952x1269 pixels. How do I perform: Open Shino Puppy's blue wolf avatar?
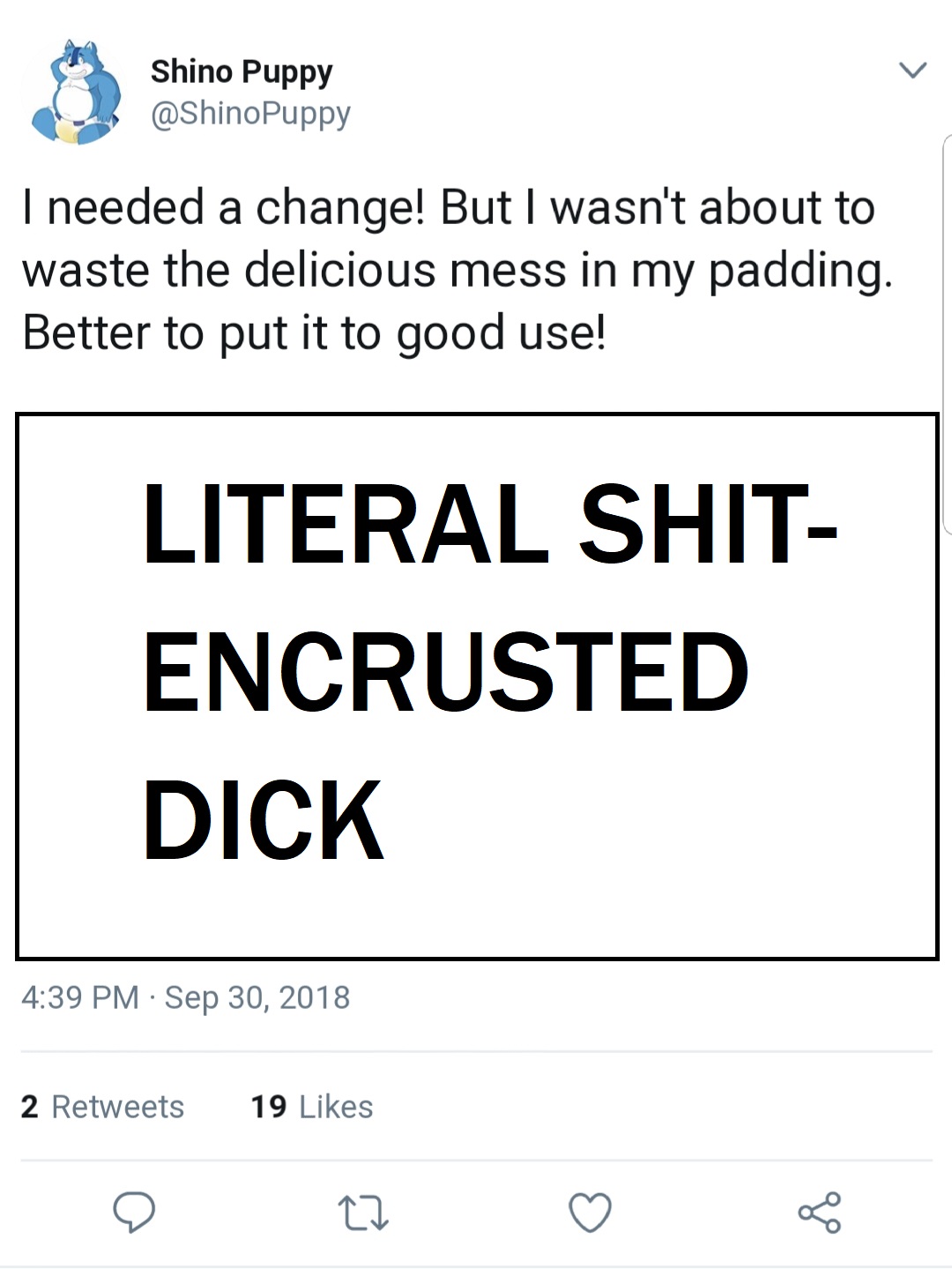coord(75,92)
